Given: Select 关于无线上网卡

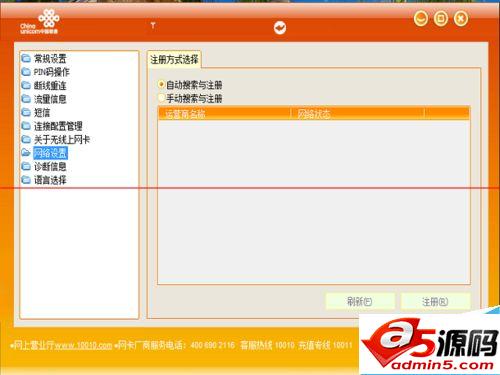Looking at the screenshot, I should pos(62,140).
